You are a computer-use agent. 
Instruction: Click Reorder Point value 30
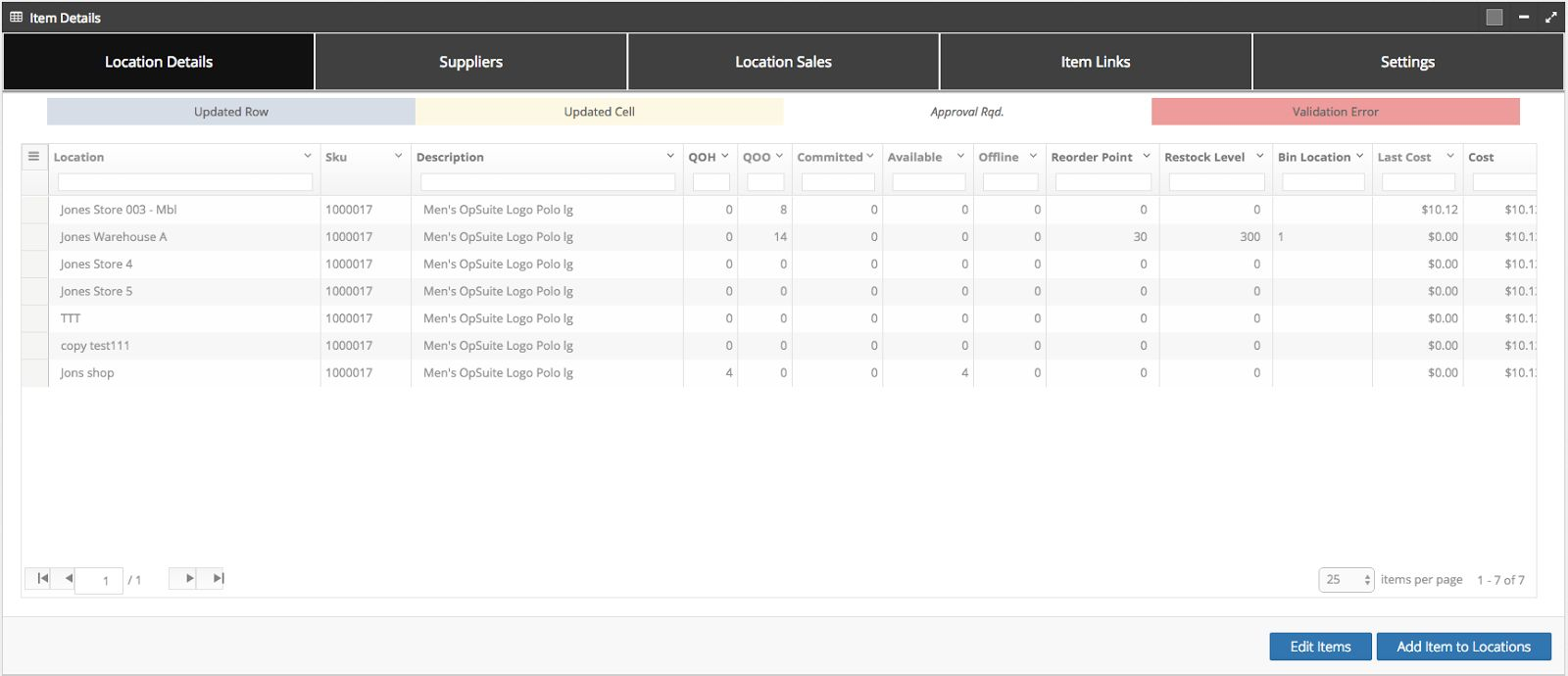pyautogui.click(x=1140, y=237)
